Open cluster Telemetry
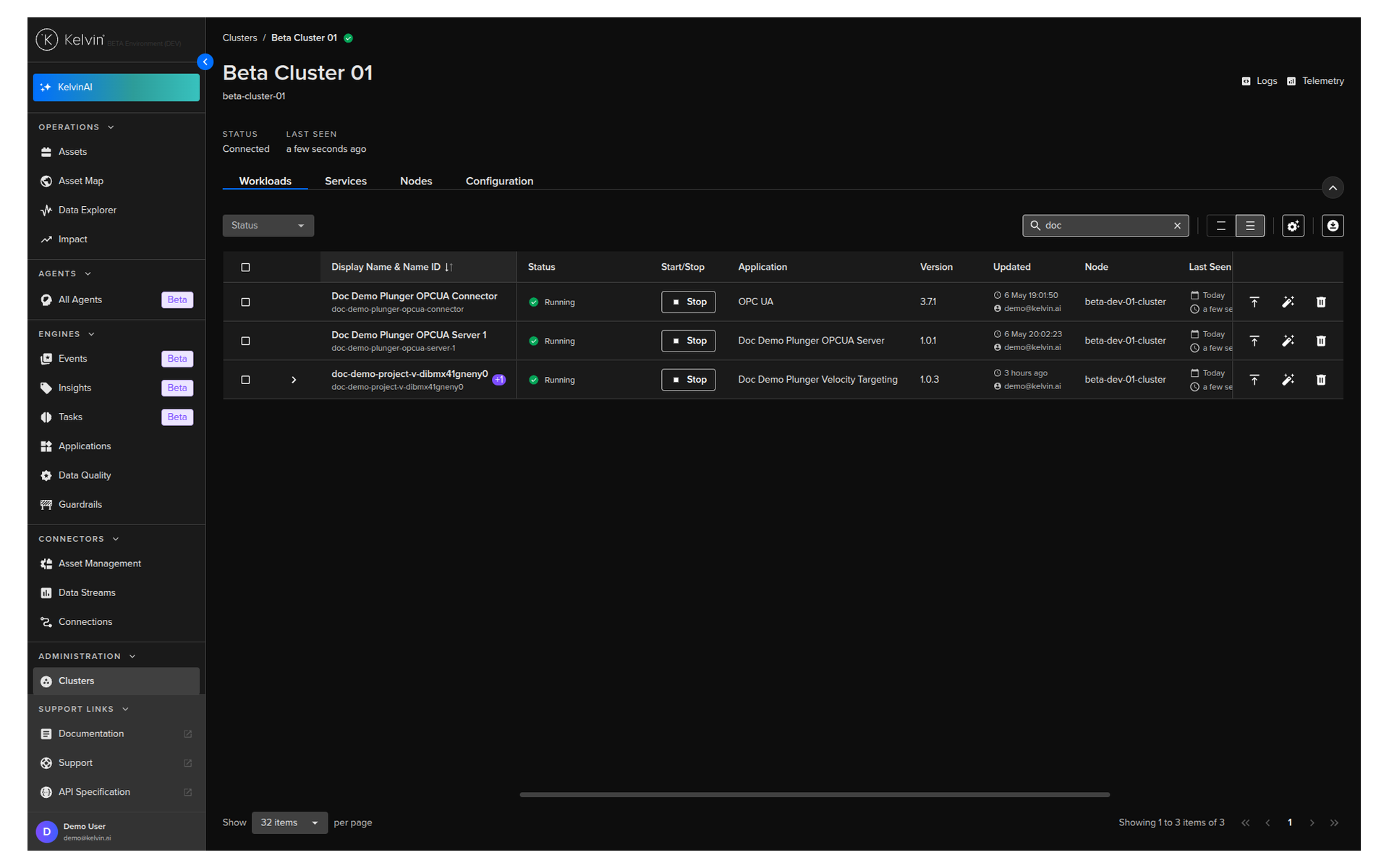This screenshot has height=868, width=1389. click(x=1315, y=81)
